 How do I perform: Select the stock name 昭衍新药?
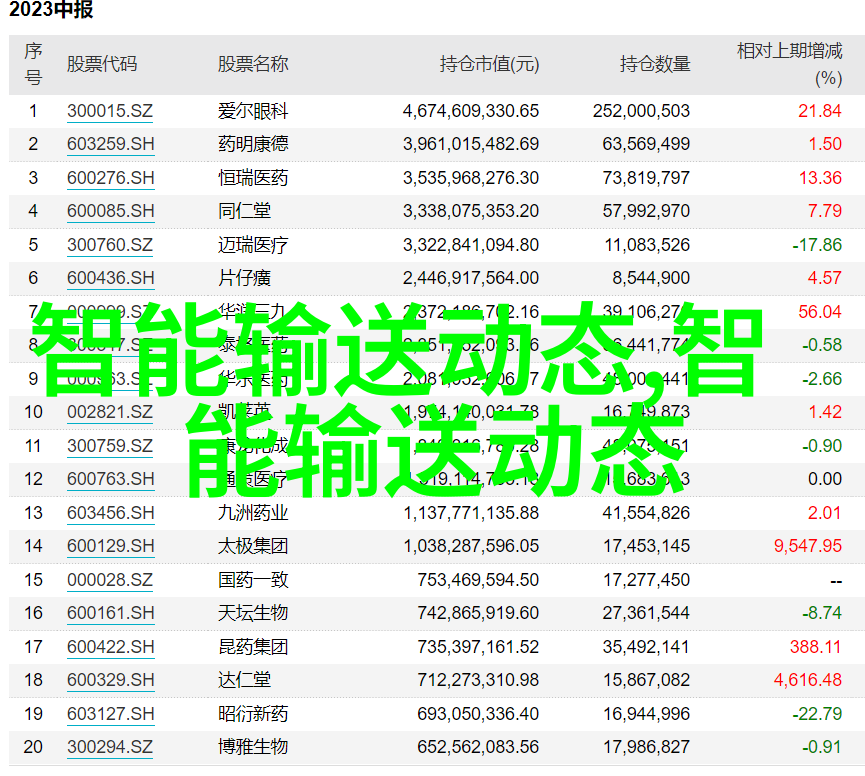click(x=253, y=714)
